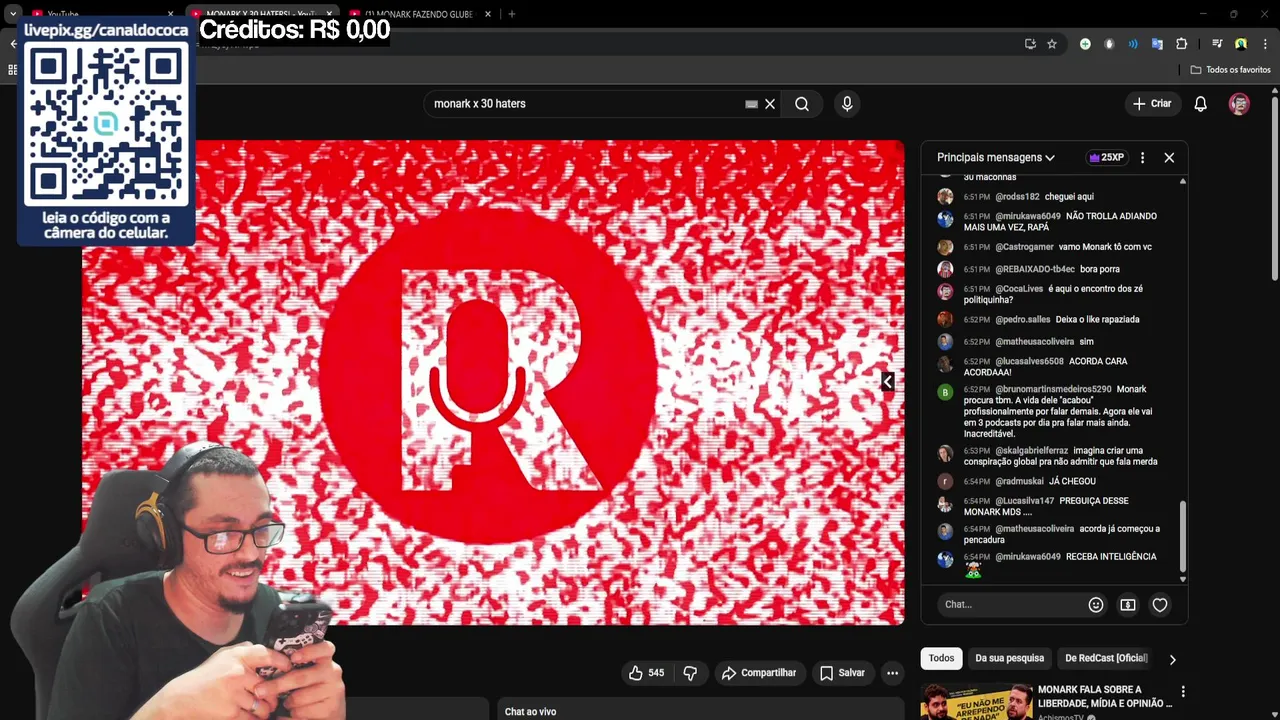The image size is (1280, 720).
Task: Open the MONARK FALA SOBRE video thumbnail
Action: point(977,702)
